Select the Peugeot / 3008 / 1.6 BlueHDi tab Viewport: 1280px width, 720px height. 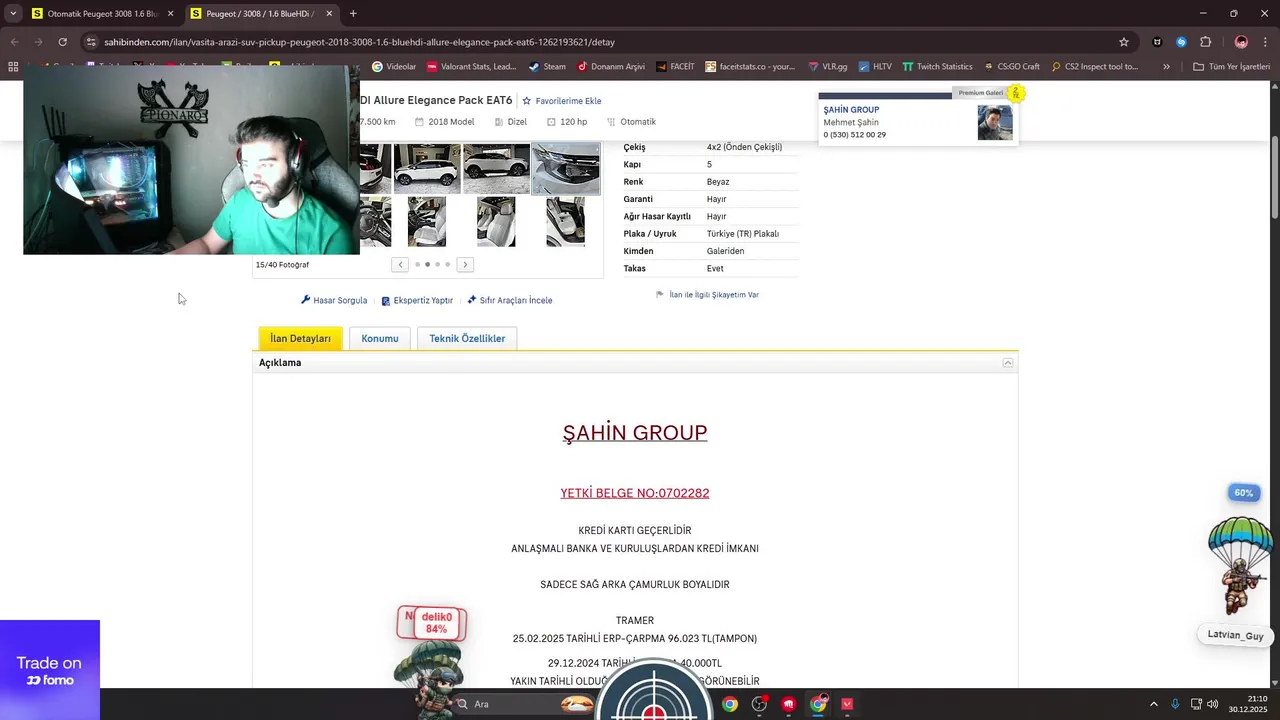pos(262,14)
